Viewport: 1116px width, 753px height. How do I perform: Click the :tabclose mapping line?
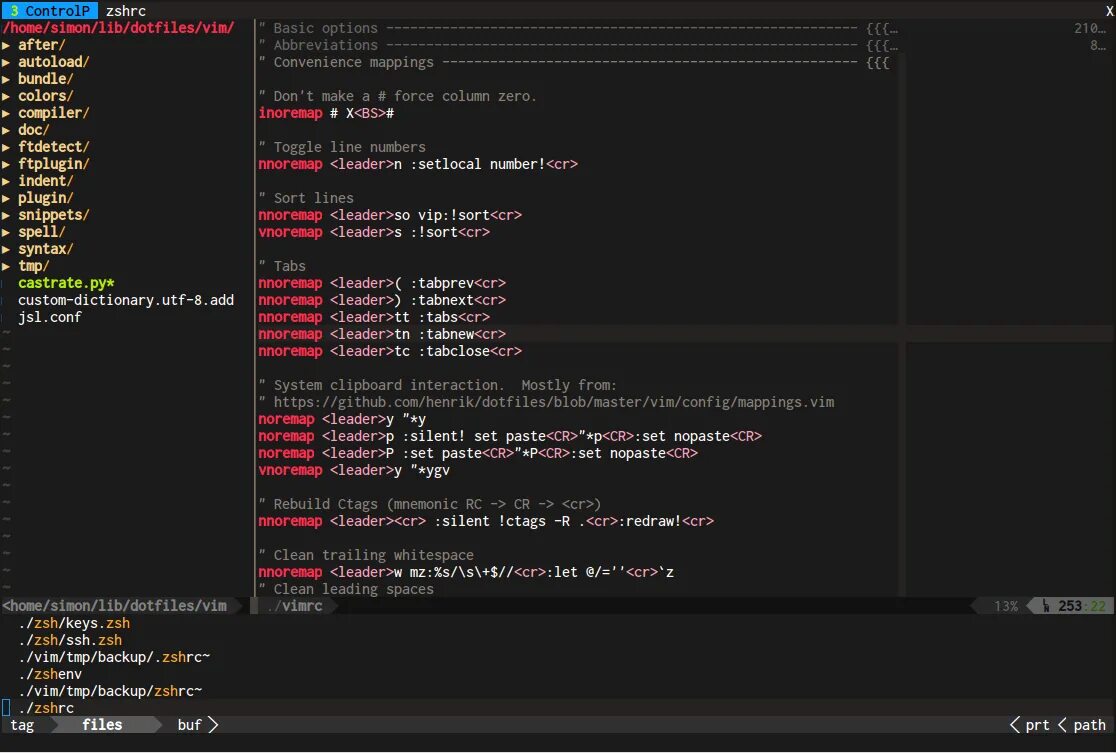click(x=390, y=352)
